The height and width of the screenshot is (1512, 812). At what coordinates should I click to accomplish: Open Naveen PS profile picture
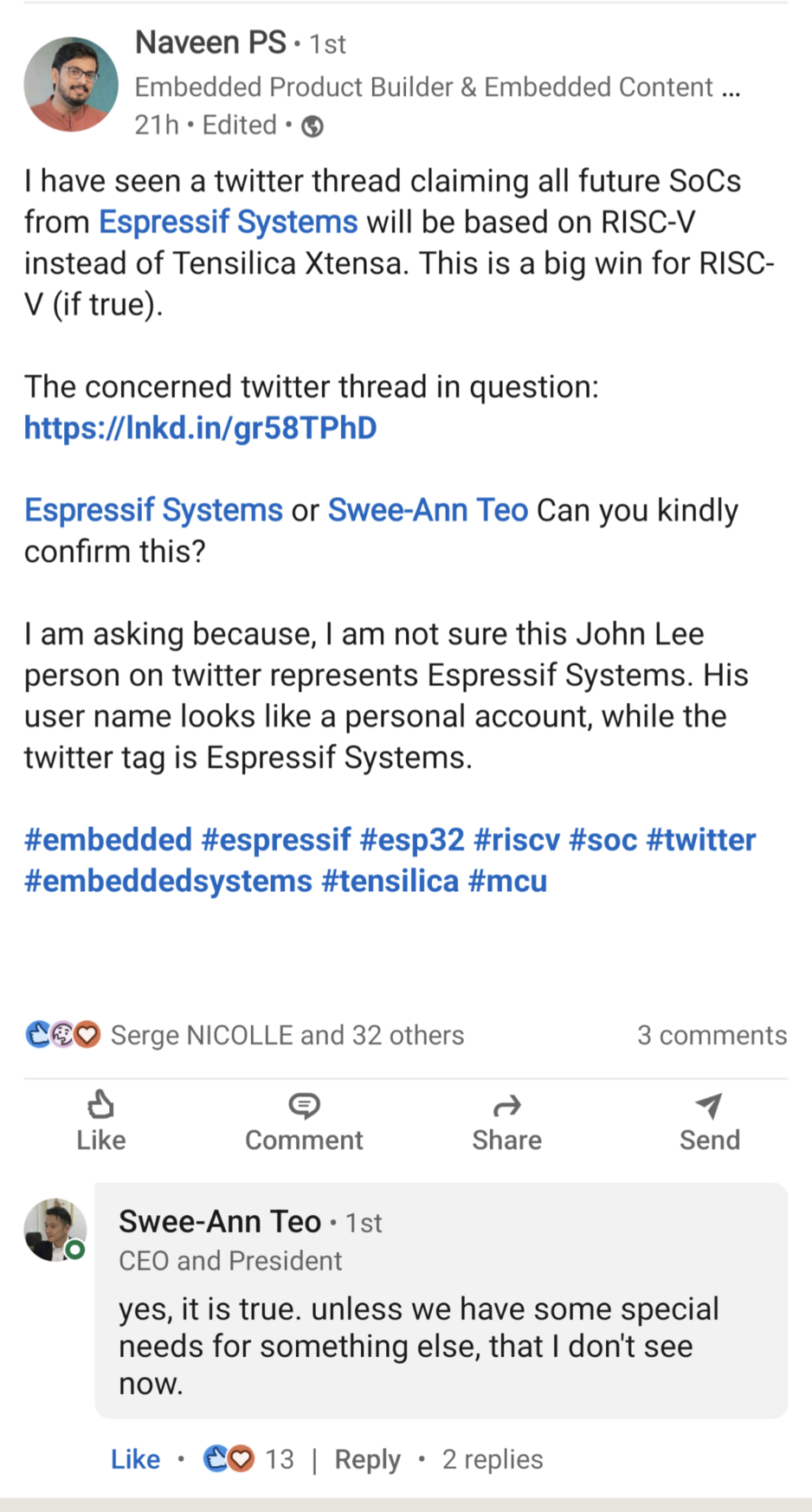[71, 84]
